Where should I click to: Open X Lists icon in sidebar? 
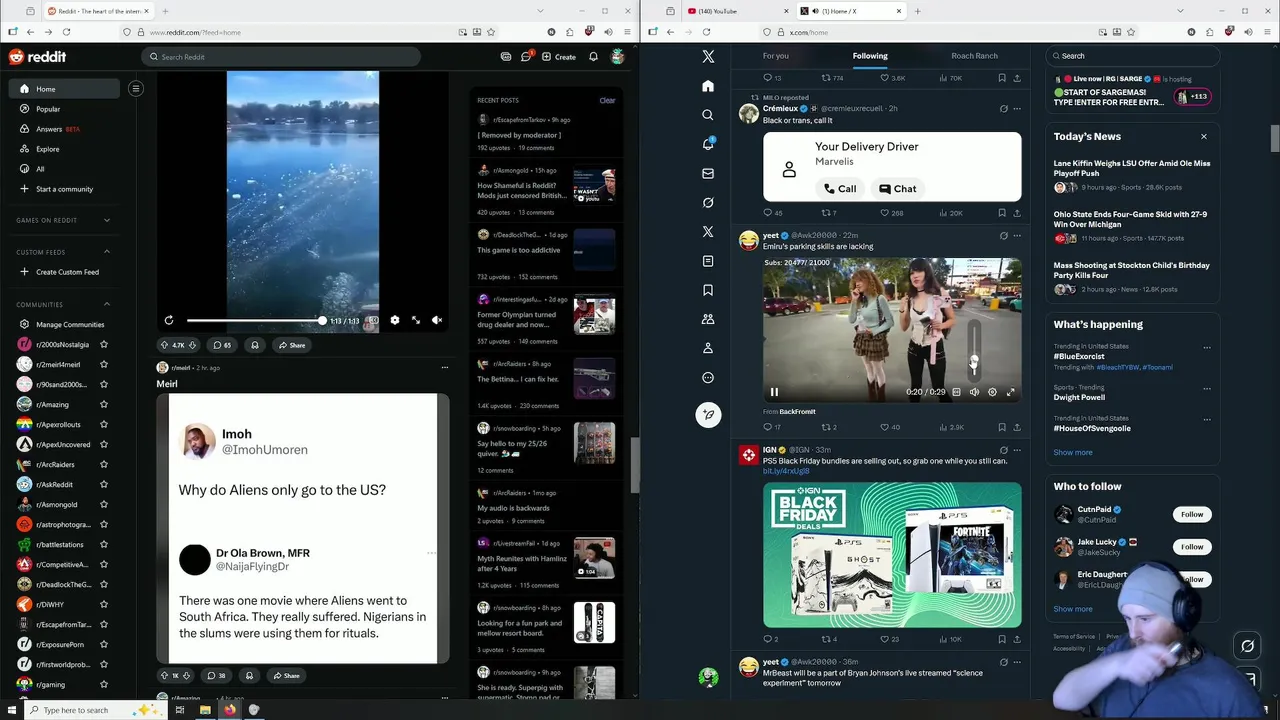(x=708, y=261)
